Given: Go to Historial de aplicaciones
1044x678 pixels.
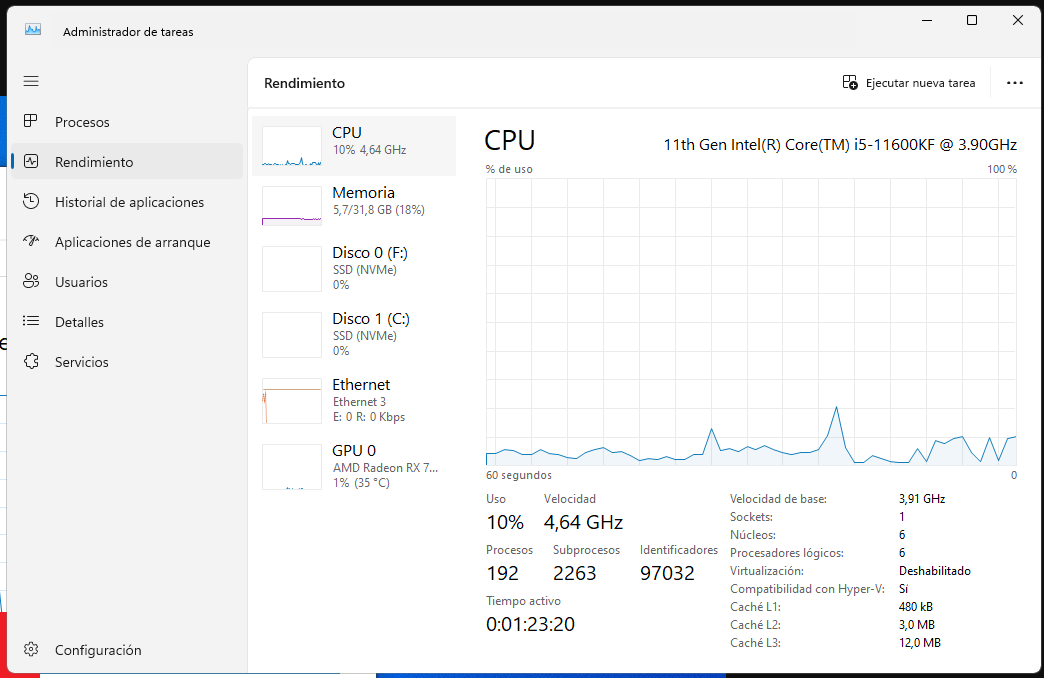Looking at the screenshot, I should [x=129, y=202].
